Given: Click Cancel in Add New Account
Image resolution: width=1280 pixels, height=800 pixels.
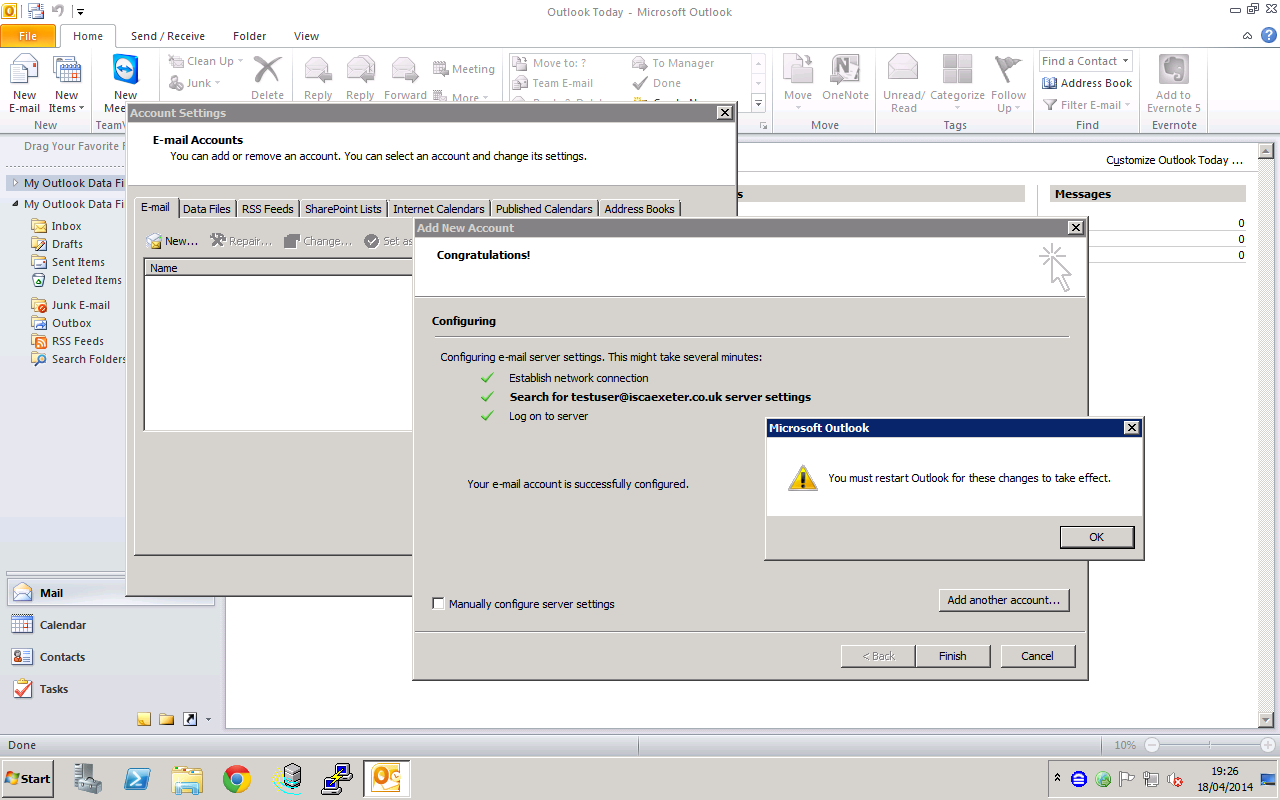Looking at the screenshot, I should tap(1038, 656).
